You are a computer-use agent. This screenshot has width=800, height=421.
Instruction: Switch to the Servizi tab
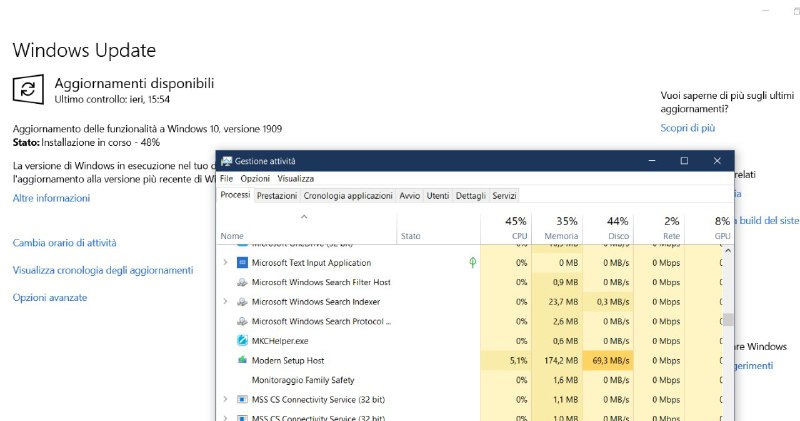point(504,195)
